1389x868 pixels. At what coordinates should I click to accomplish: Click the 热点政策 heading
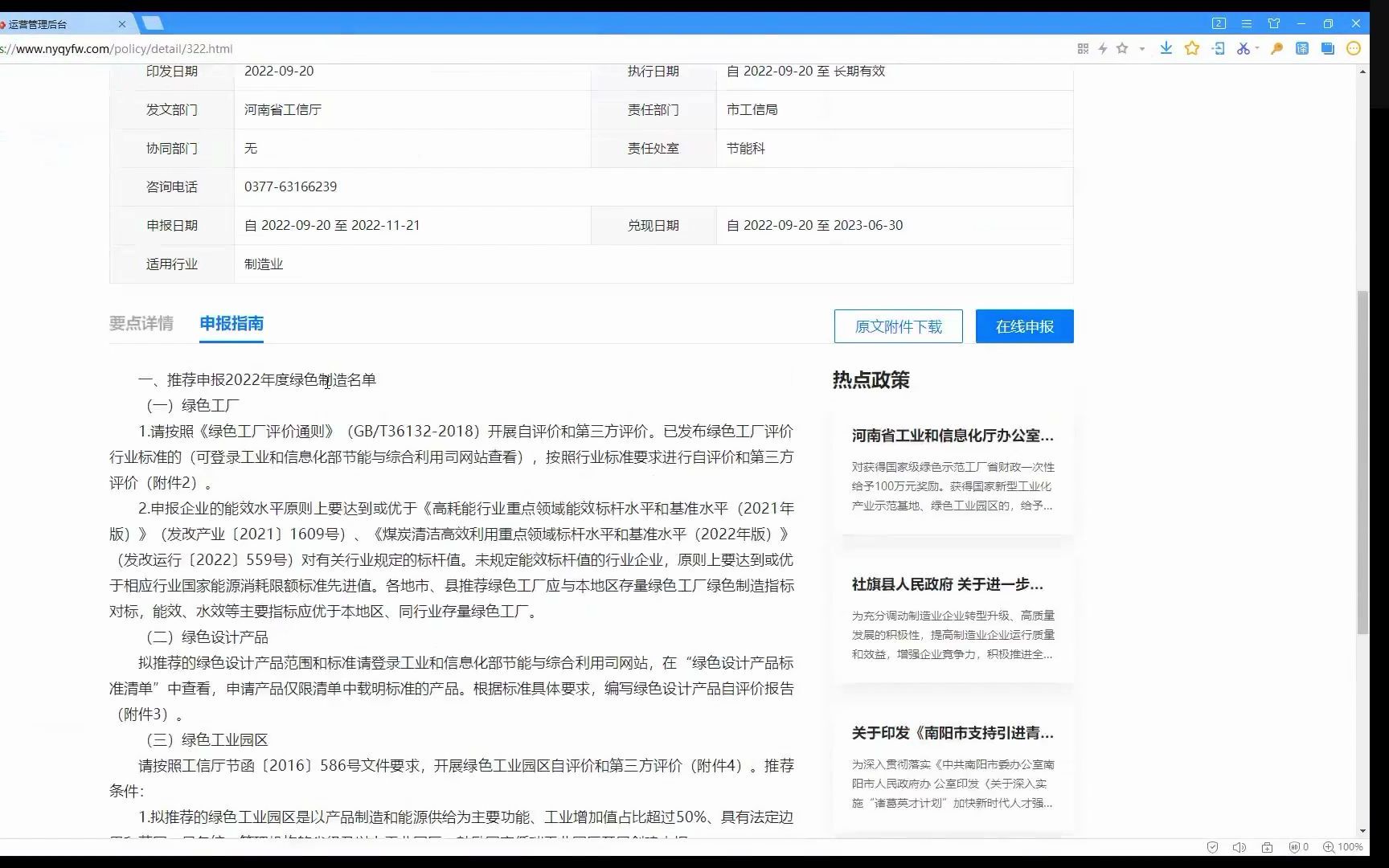871,380
